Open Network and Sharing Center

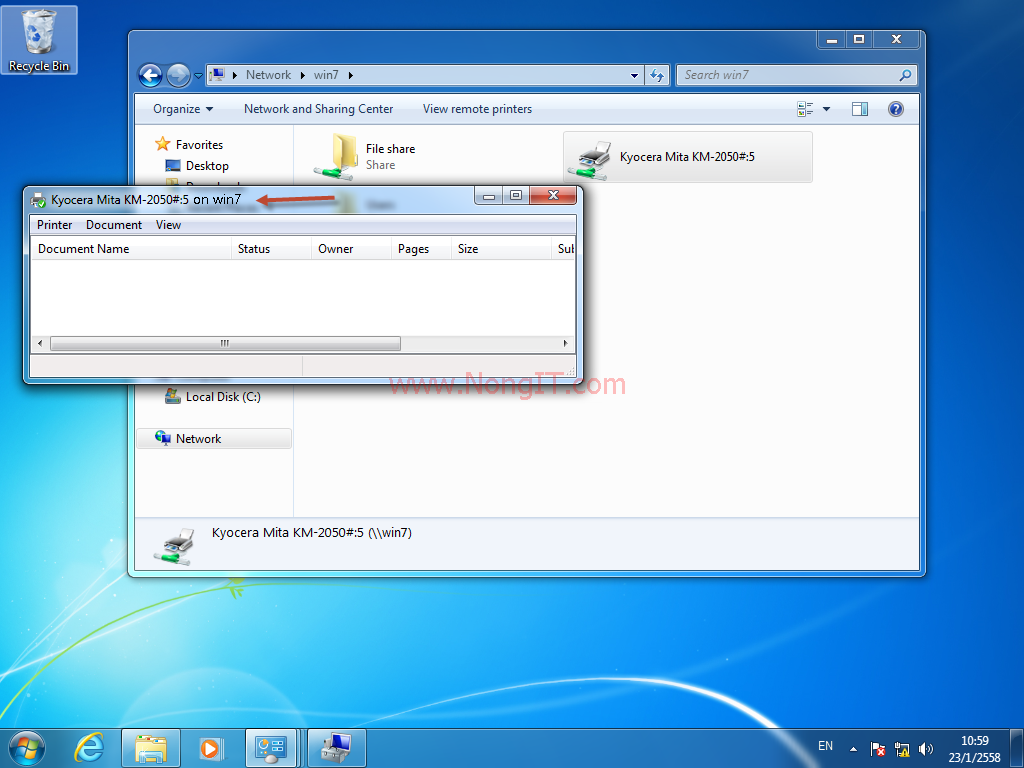click(x=318, y=109)
